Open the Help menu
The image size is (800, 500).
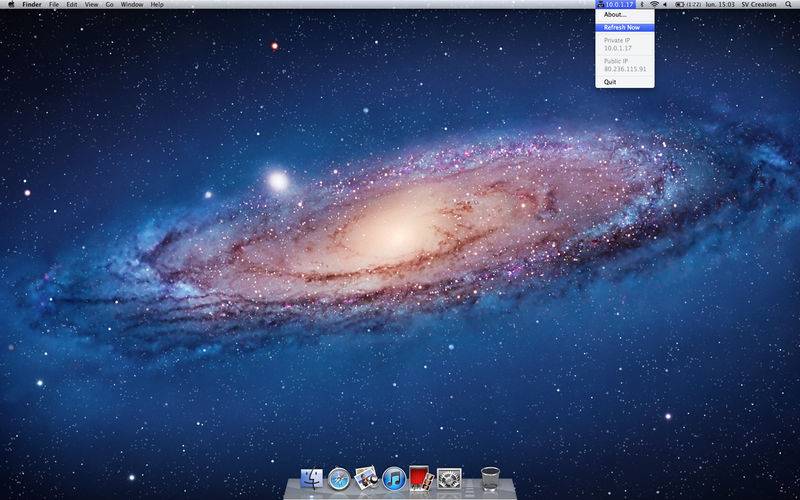point(158,5)
